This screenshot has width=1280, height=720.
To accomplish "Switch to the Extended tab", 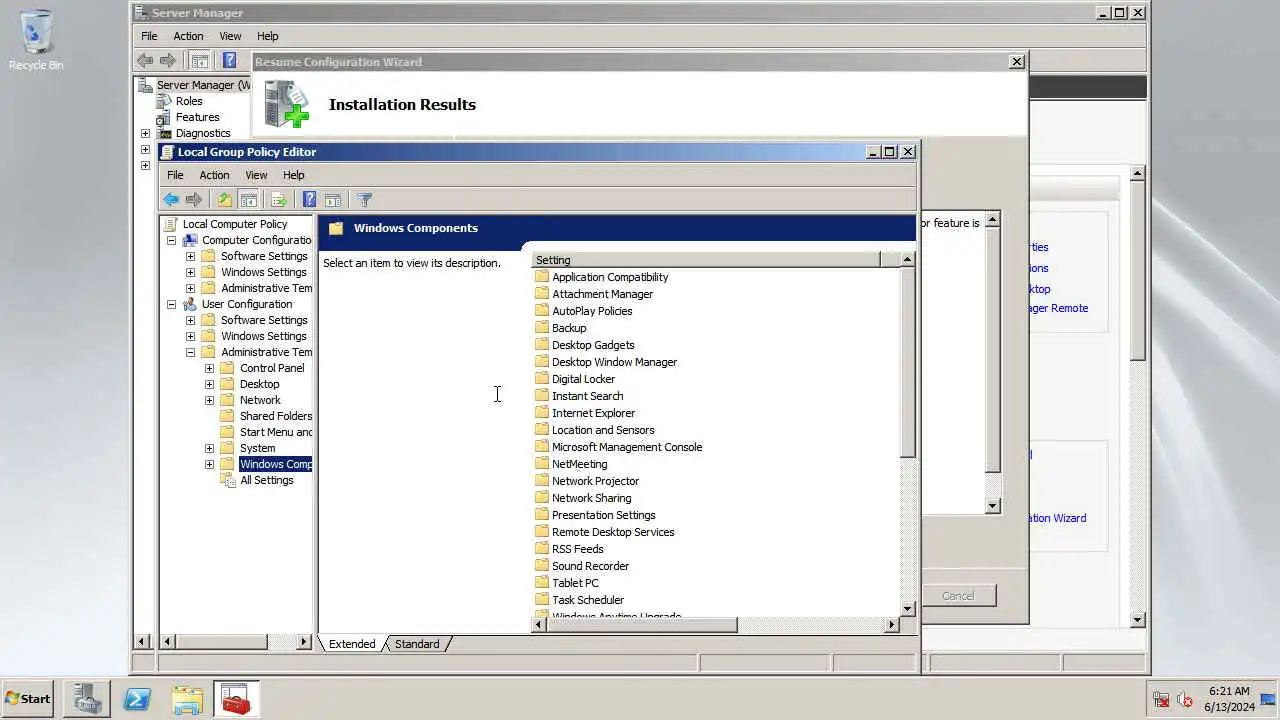I will [x=352, y=644].
